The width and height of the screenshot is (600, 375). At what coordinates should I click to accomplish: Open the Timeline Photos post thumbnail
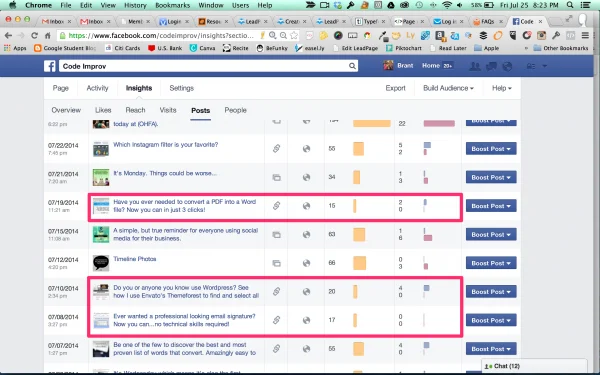101,263
